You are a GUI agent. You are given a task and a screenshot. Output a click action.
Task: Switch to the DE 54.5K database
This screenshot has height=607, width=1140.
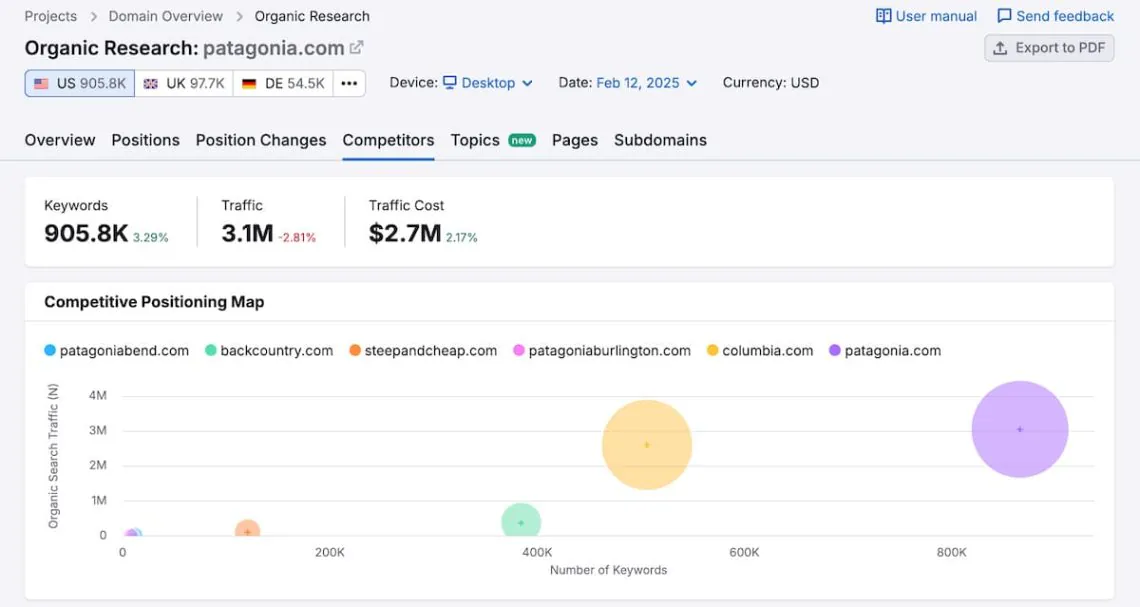coord(284,84)
